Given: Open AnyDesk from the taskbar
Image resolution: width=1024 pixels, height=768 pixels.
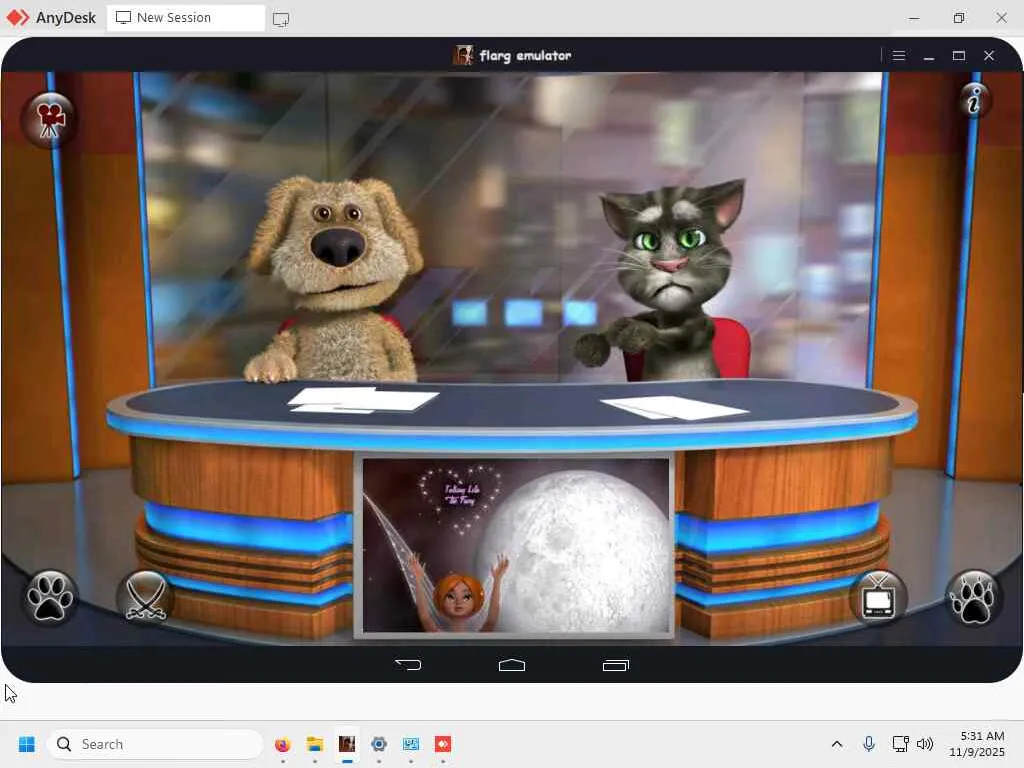Looking at the screenshot, I should click(x=443, y=744).
